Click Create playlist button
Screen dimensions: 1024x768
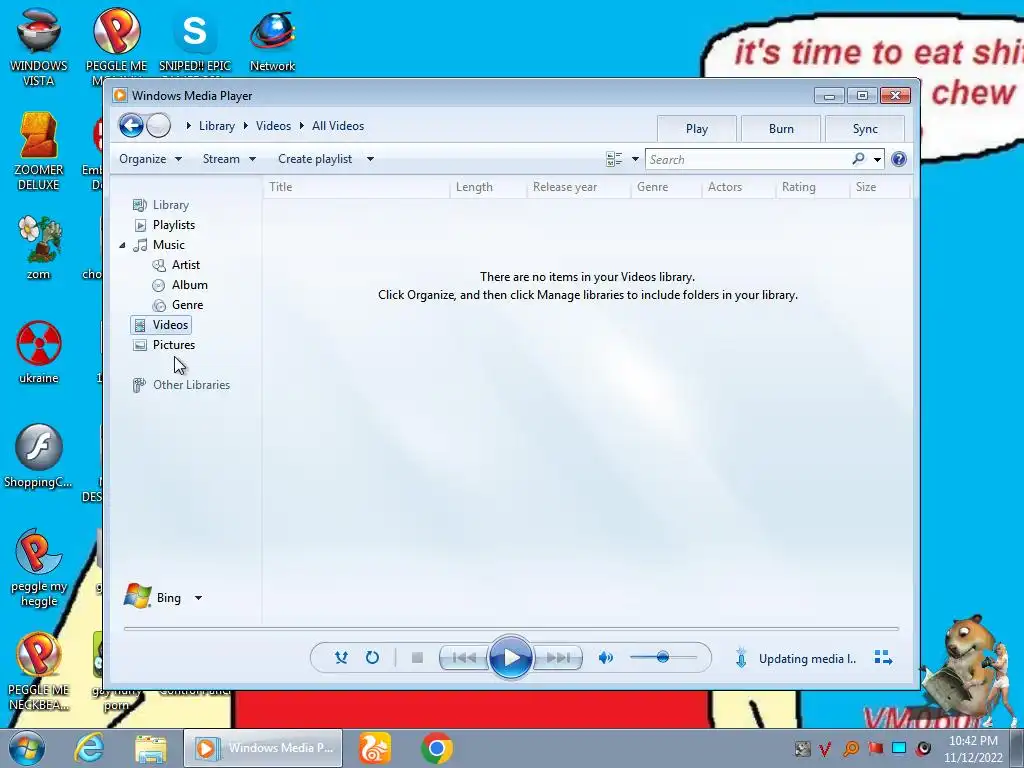315,159
